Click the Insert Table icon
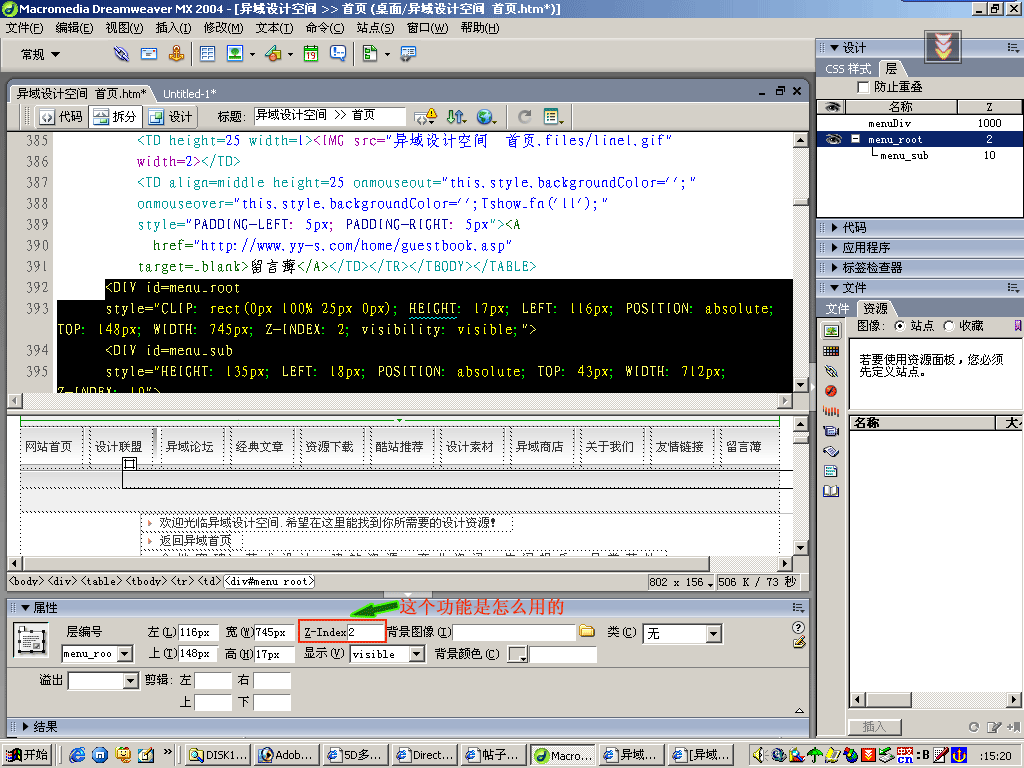1024x768 pixels. click(207, 54)
